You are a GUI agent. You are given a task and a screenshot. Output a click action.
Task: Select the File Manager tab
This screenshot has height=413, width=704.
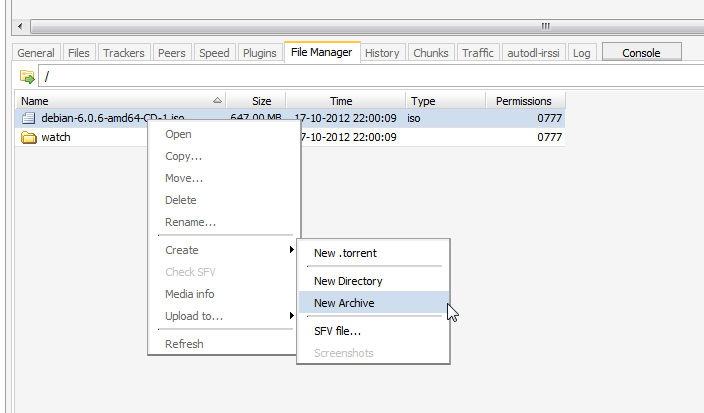[x=322, y=52]
